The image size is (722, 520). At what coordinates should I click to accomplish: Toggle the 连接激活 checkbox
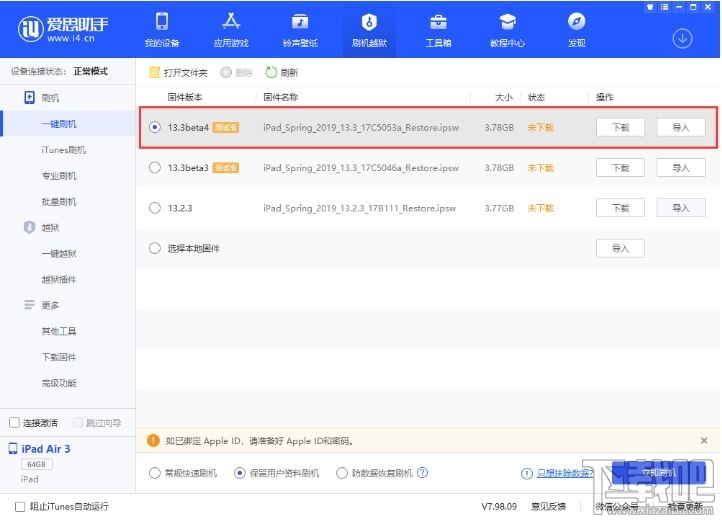pos(14,422)
